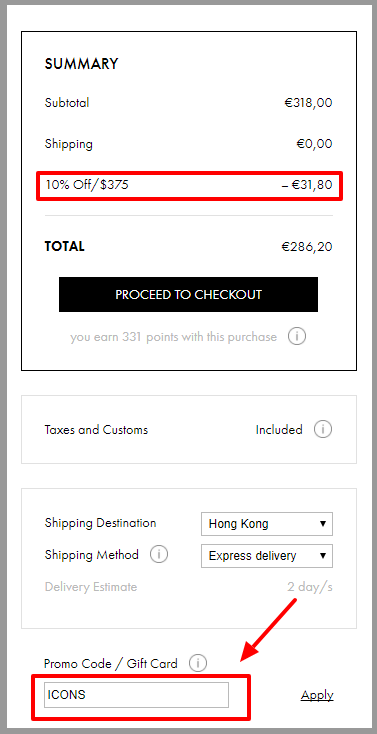This screenshot has height=734, width=377.
Task: Focus the promo code field containing ICONS
Action: (136, 695)
